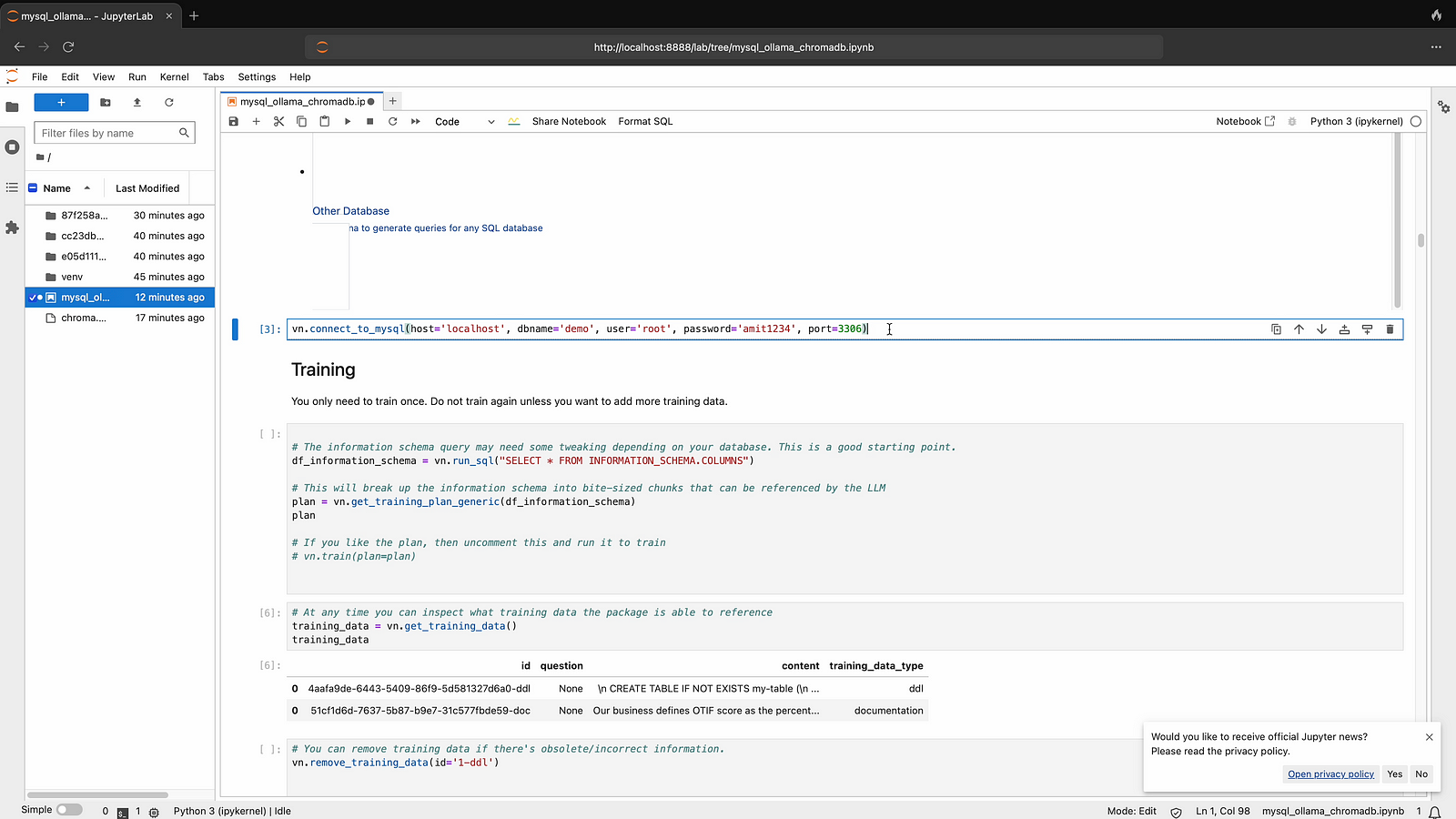Open the cell type Code dropdown

click(464, 121)
